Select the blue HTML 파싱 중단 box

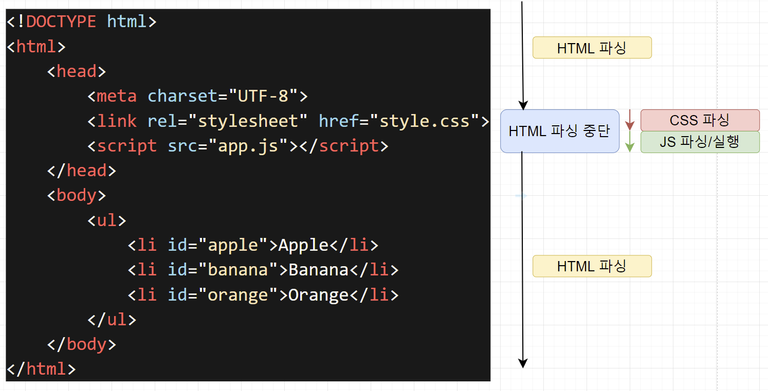(559, 131)
